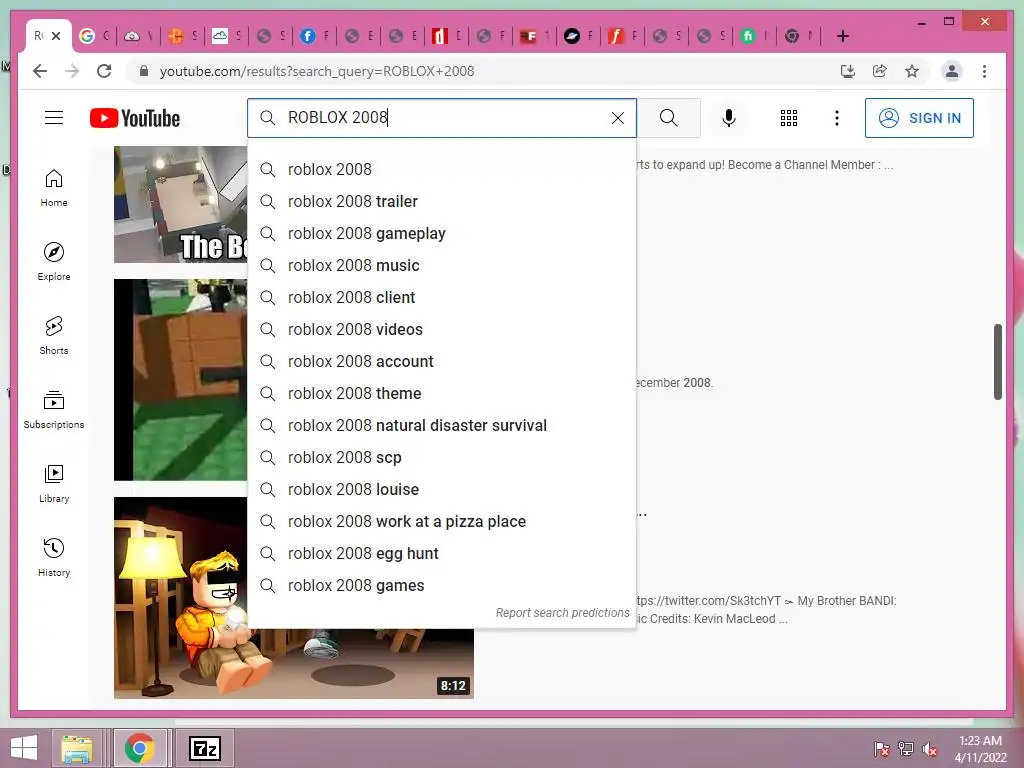
Task: Select suggestion "roblox 2008 trailer"
Action: click(442, 201)
